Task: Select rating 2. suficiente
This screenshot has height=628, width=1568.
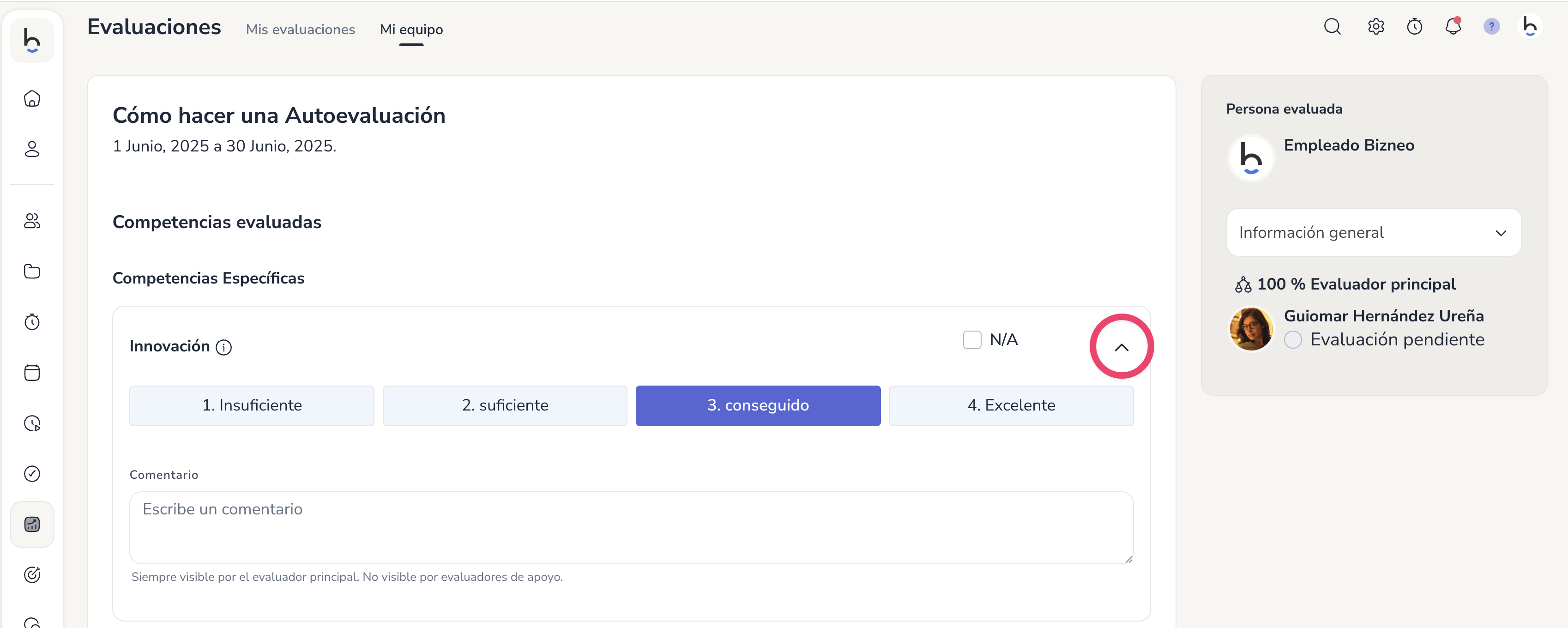Action: [505, 405]
